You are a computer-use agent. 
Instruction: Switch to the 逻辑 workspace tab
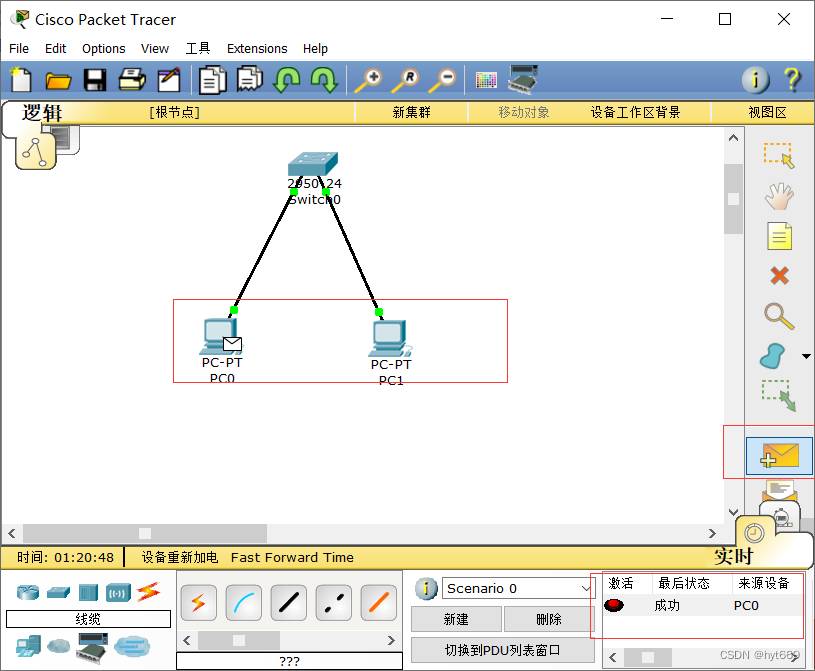click(x=42, y=113)
